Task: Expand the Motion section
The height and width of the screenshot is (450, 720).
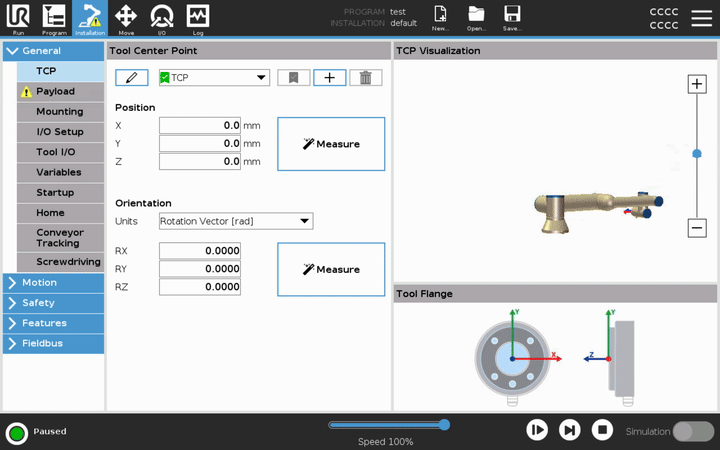Action: 53,283
